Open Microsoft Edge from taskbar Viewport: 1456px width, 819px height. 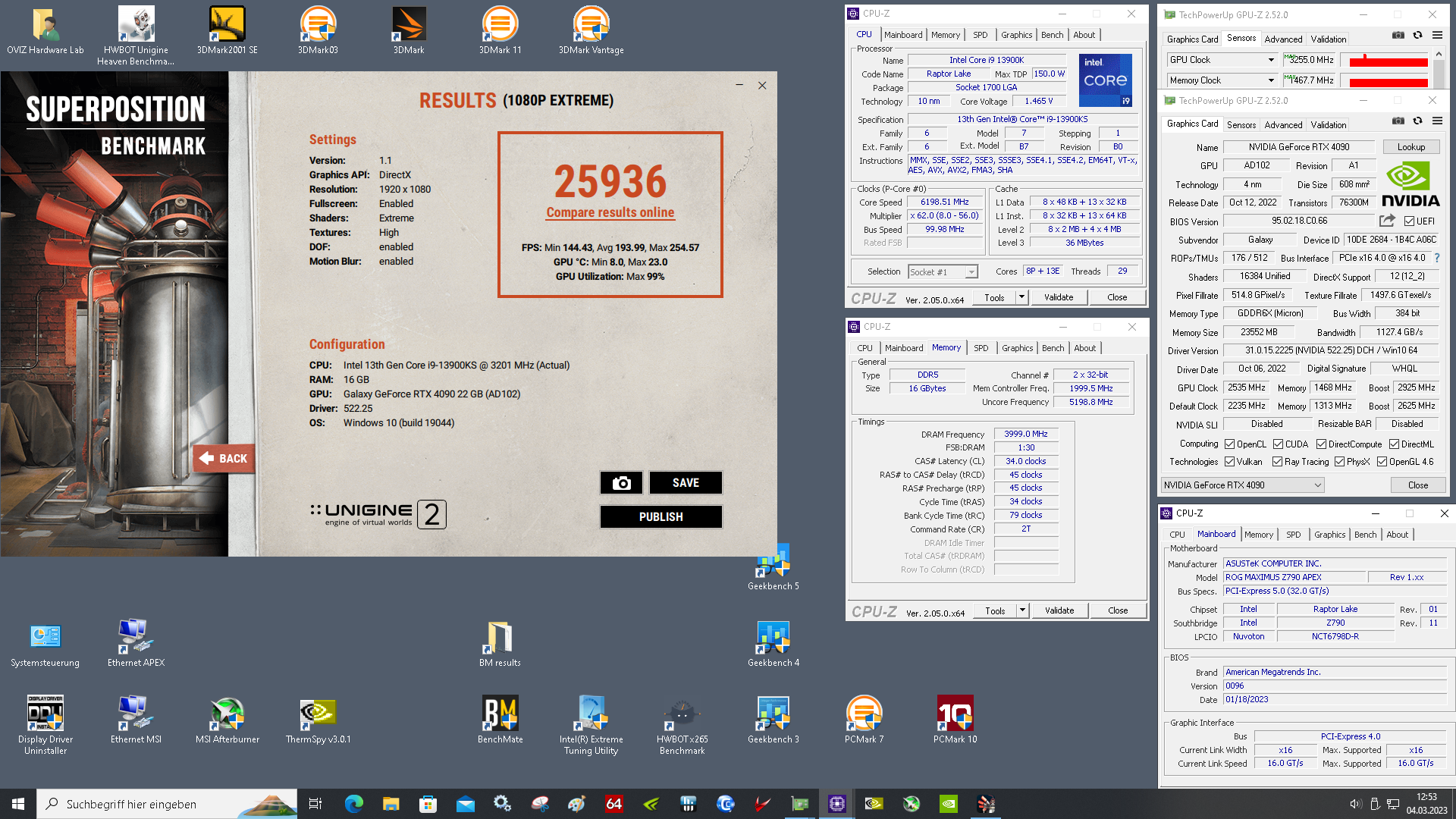(x=353, y=804)
